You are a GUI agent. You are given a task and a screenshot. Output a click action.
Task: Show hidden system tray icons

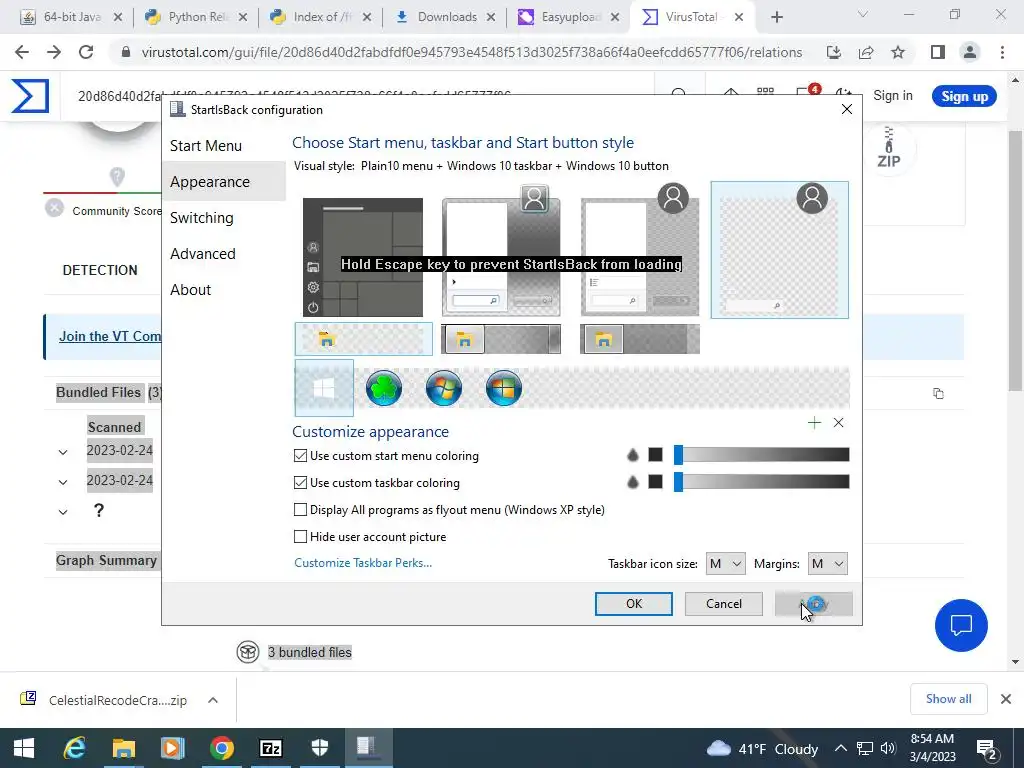[x=841, y=748]
